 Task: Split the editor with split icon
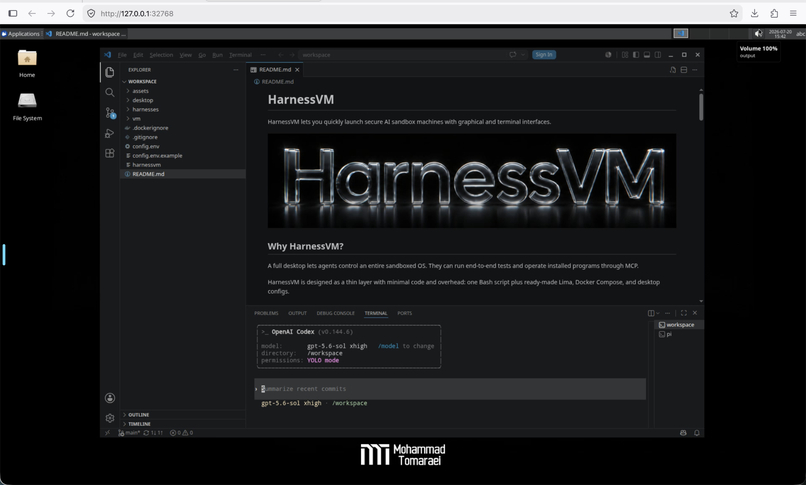tap(684, 70)
